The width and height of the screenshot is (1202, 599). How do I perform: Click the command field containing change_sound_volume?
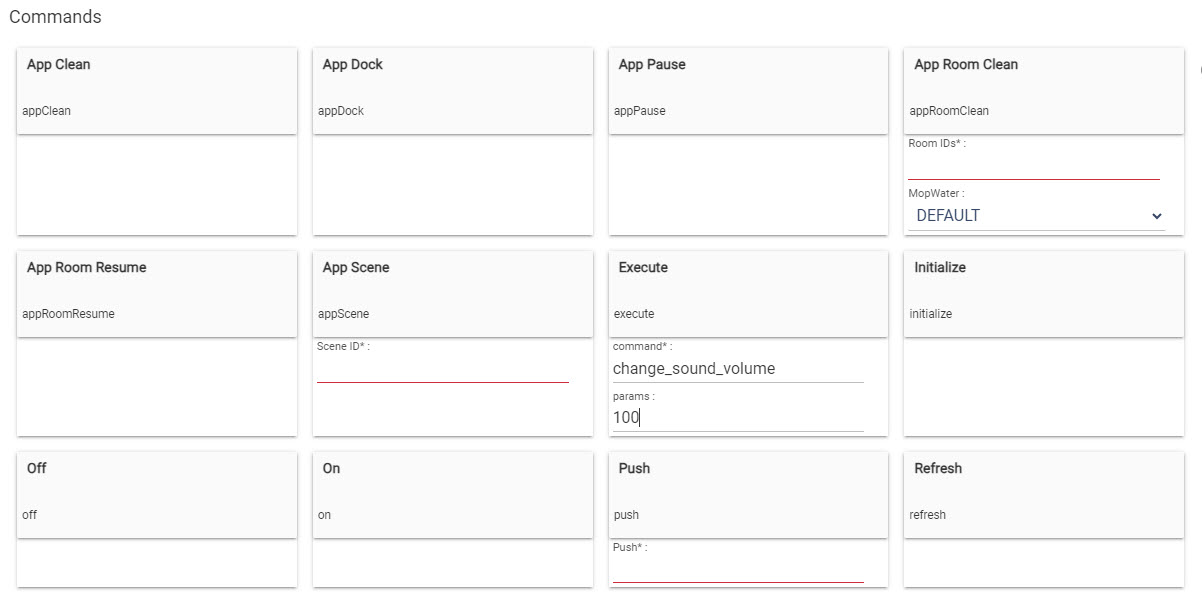tap(738, 369)
